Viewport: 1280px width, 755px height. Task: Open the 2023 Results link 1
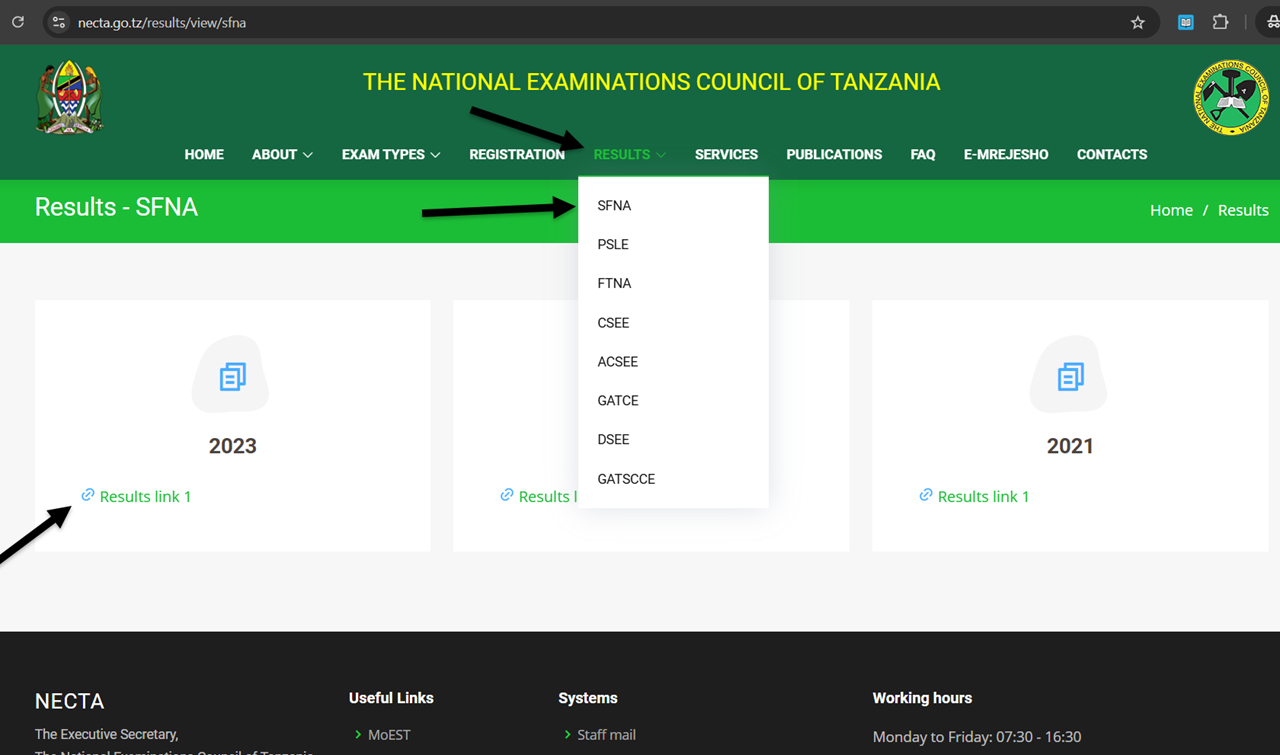click(145, 496)
